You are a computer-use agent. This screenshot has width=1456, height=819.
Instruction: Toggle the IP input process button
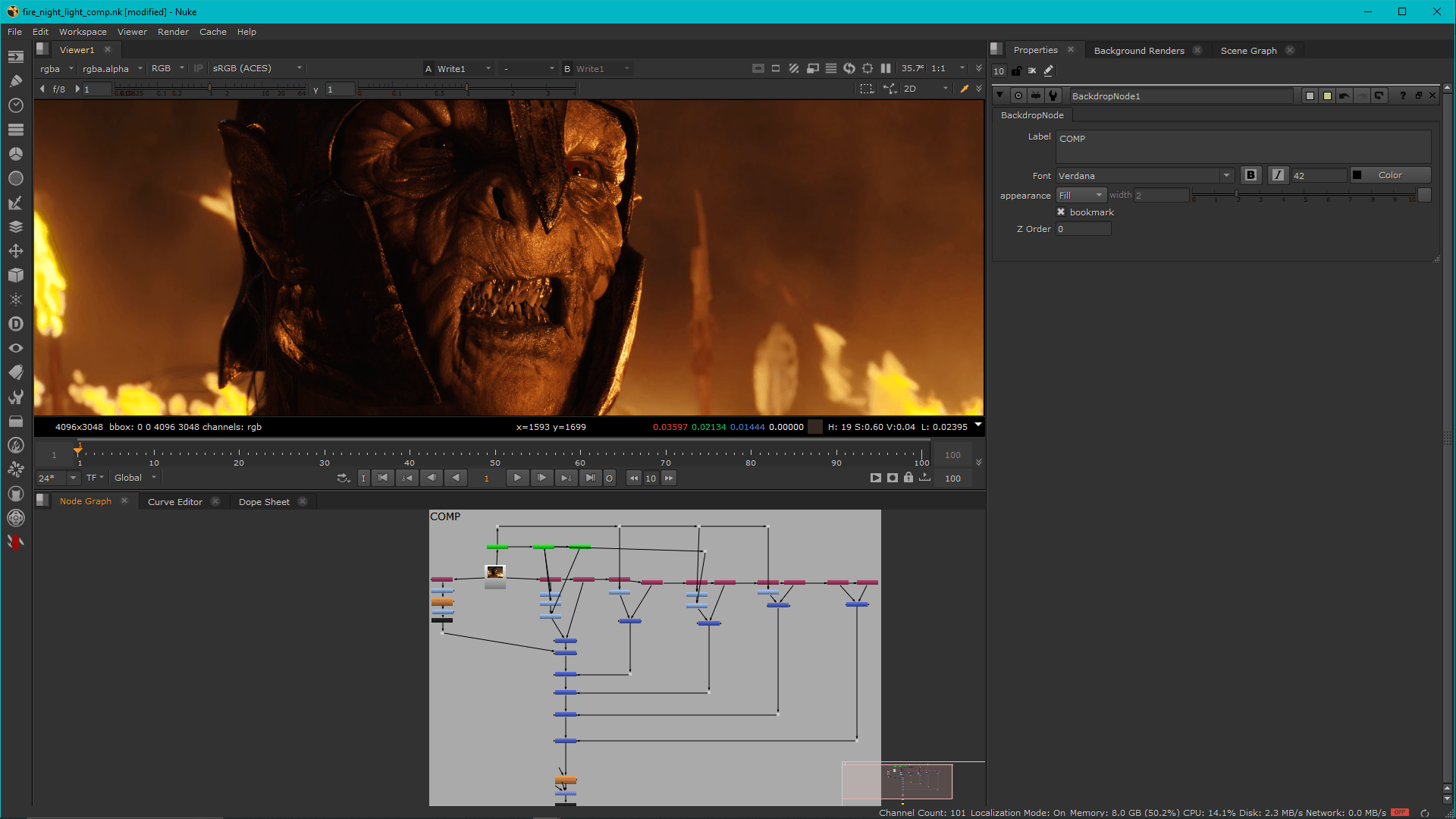click(x=199, y=68)
